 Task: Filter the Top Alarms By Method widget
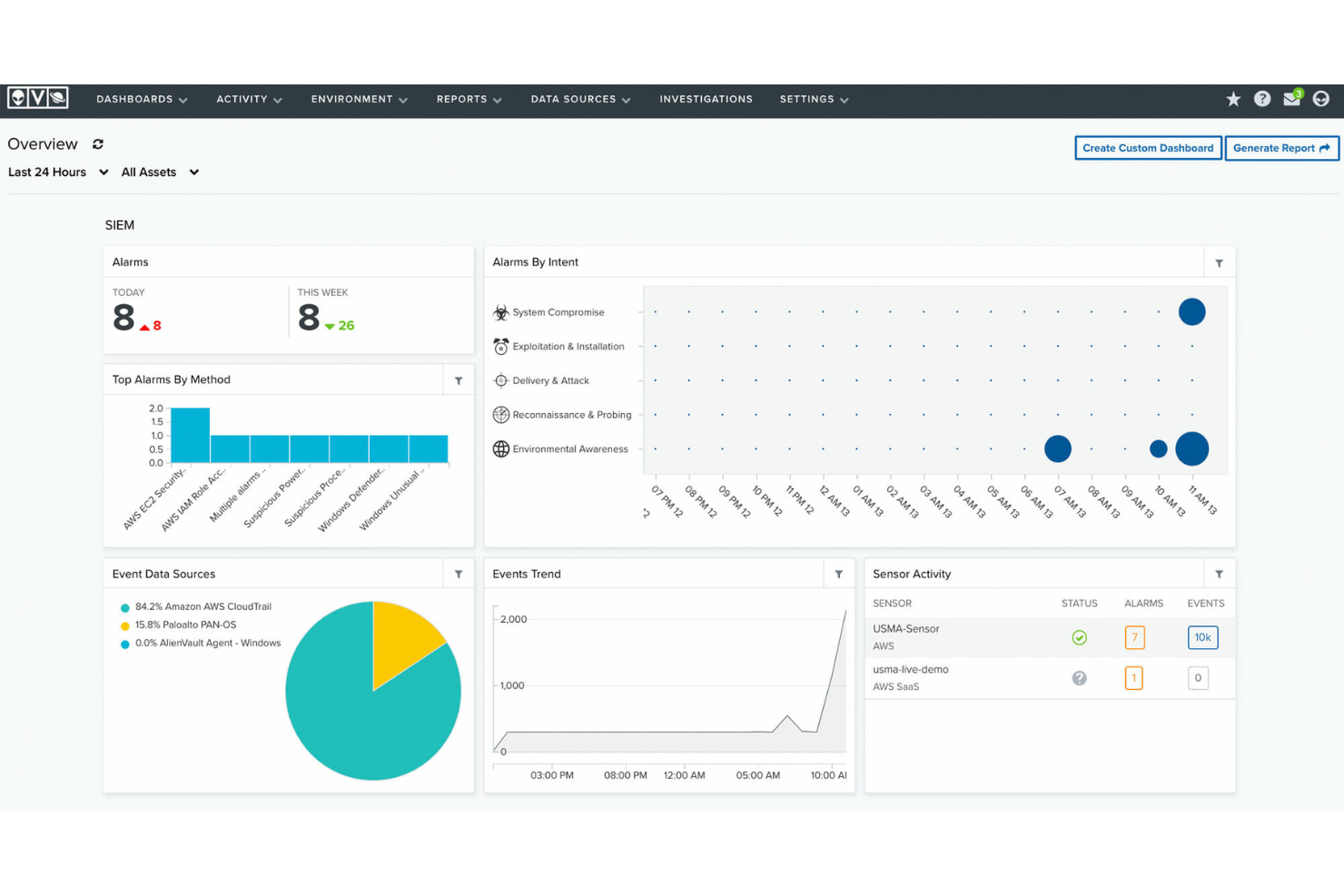459,380
